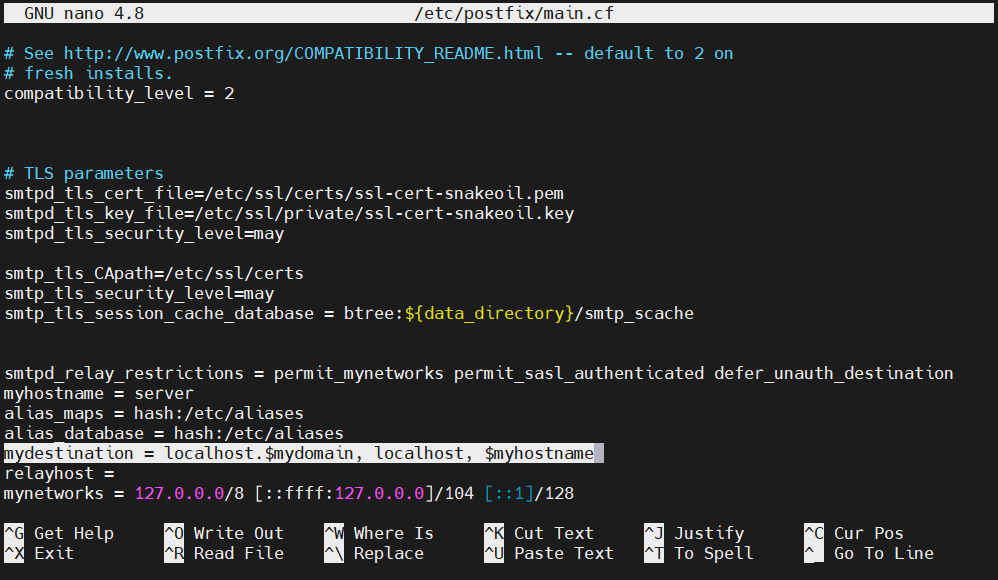This screenshot has width=998, height=580.
Task: Click $myhostname in highlighted line
Action: coord(539,453)
